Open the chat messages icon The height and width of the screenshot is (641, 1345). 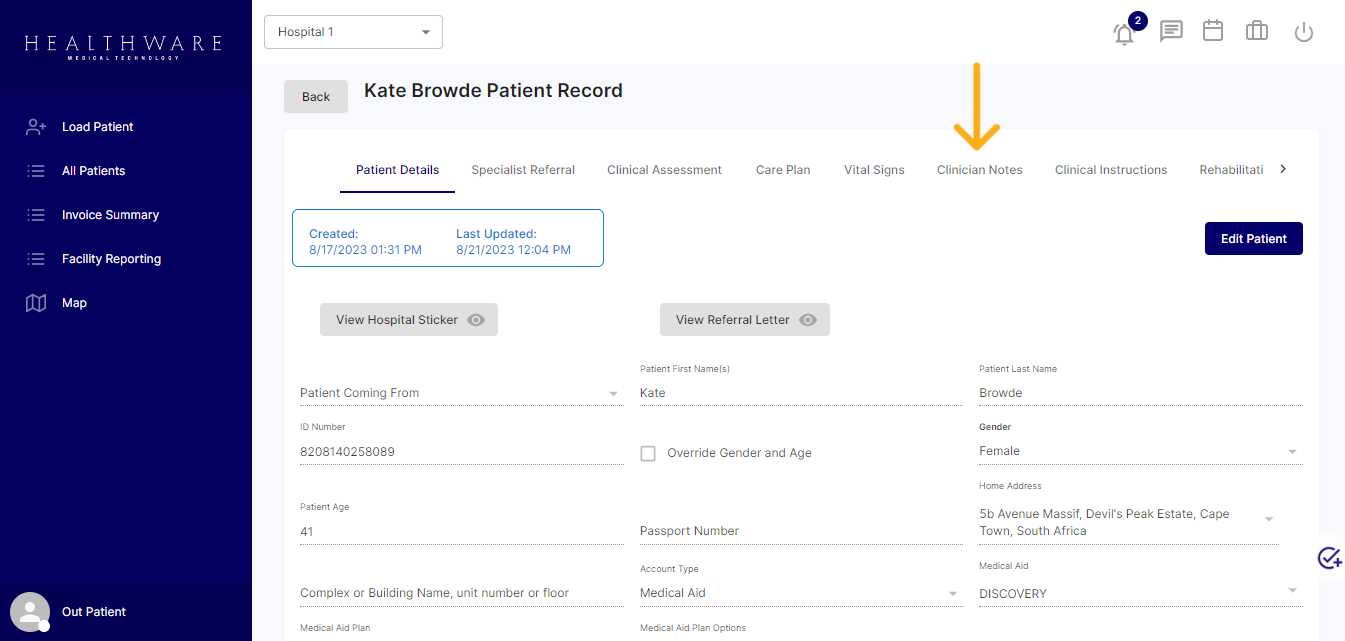pos(1170,32)
